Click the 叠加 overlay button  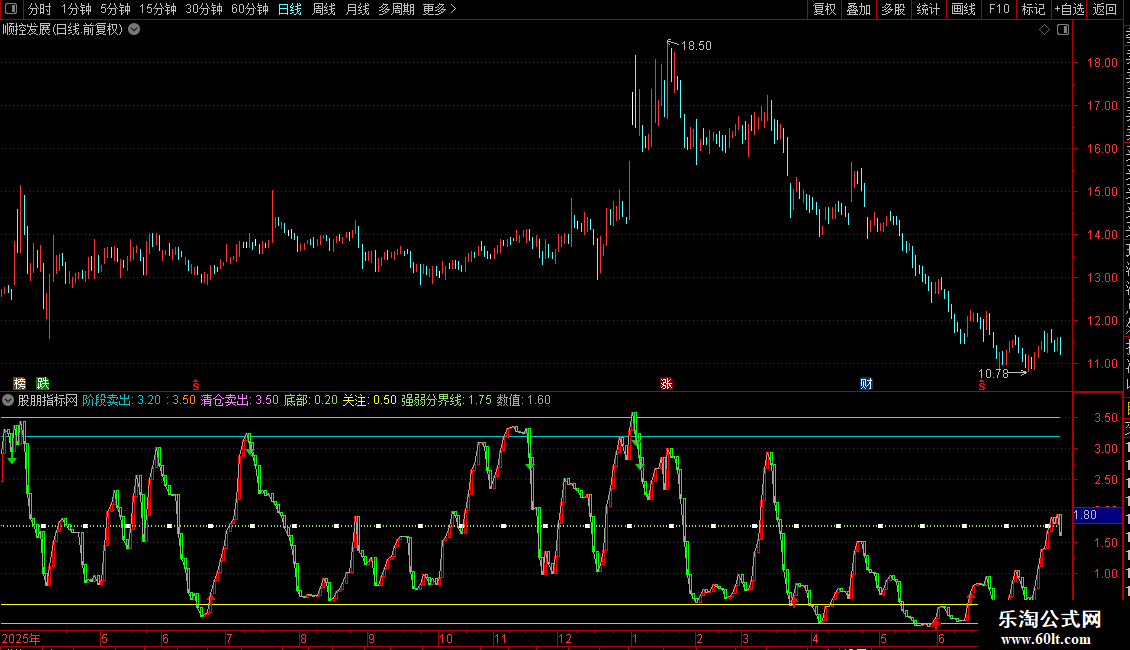coord(859,9)
